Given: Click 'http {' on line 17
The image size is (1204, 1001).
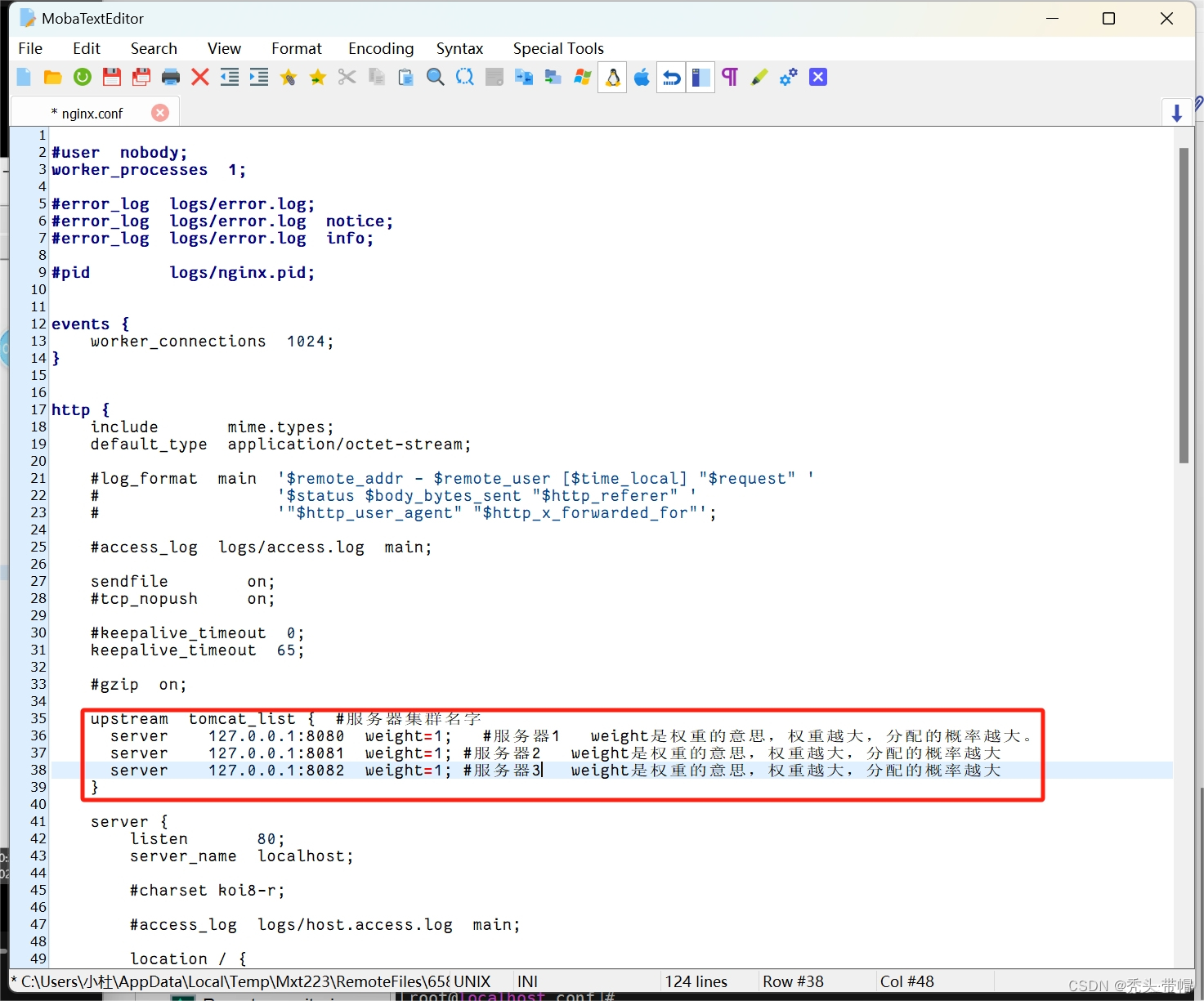Looking at the screenshot, I should [x=81, y=410].
